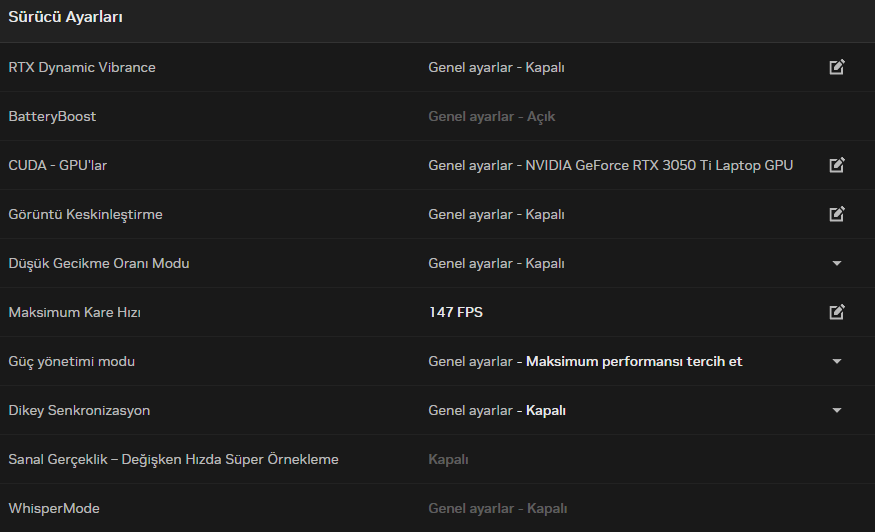The image size is (875, 532).
Task: Open the CUDA - GPU'lar edit icon
Action: point(837,165)
